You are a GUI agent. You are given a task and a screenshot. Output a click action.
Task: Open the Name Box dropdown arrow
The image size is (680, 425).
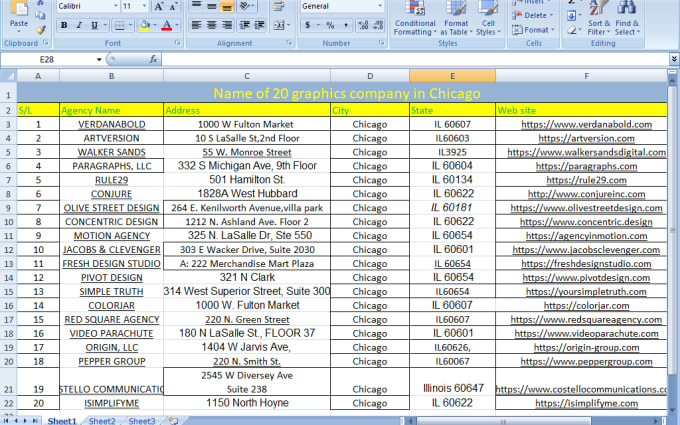pyautogui.click(x=99, y=59)
